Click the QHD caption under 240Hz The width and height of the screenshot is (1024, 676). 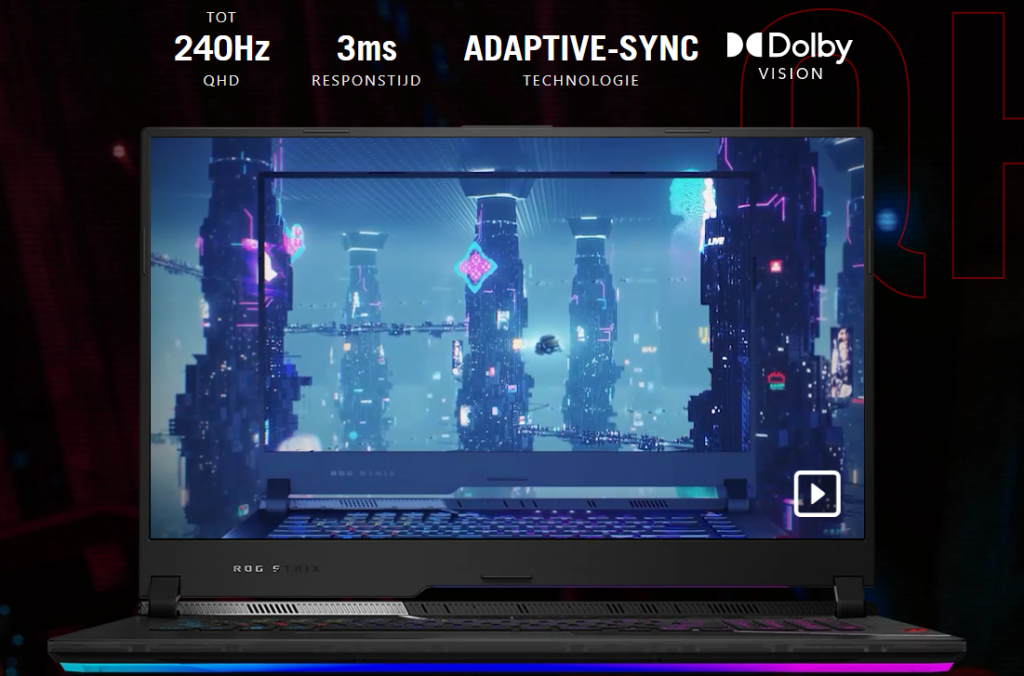click(222, 80)
